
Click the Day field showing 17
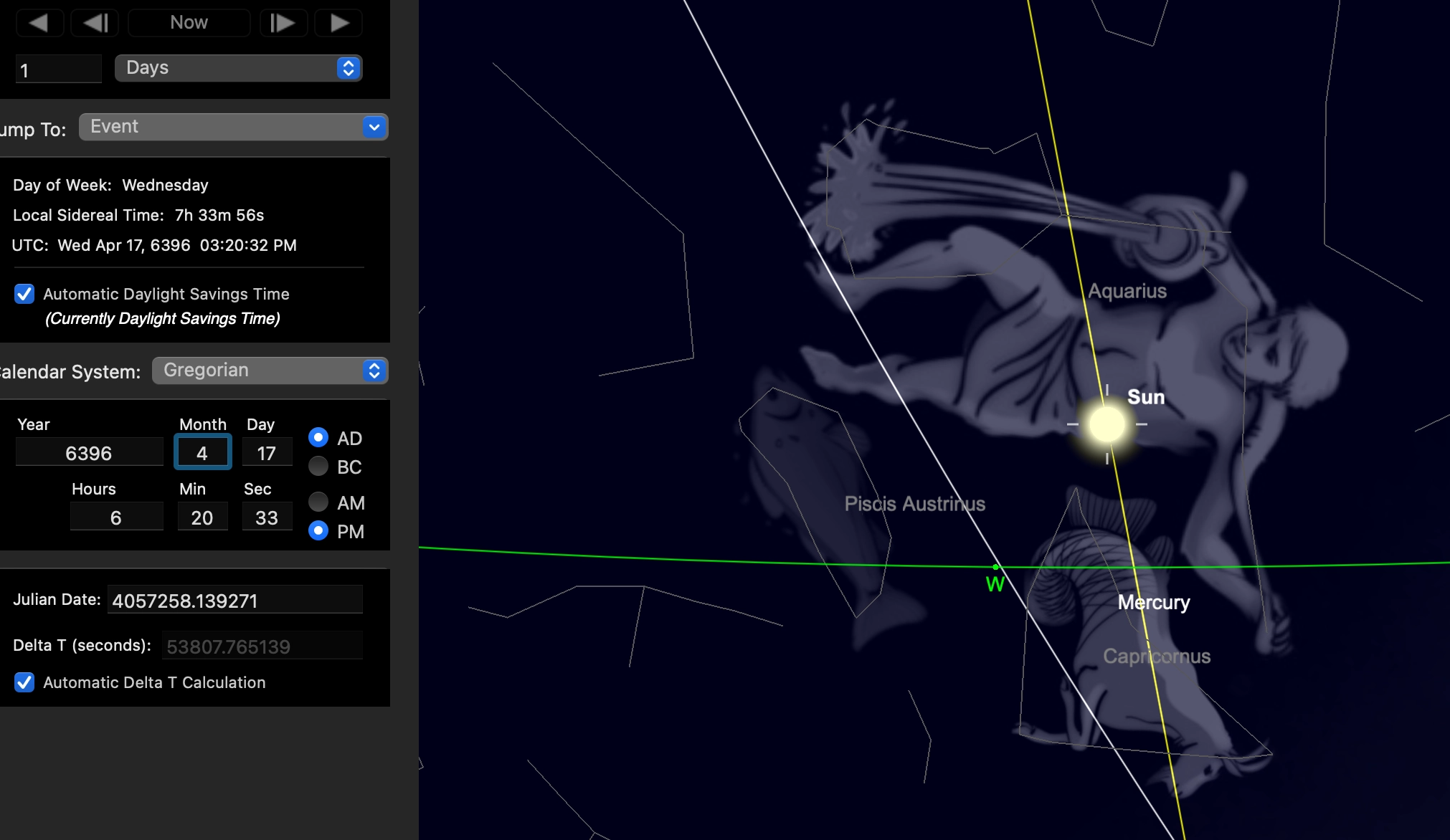[x=267, y=453]
